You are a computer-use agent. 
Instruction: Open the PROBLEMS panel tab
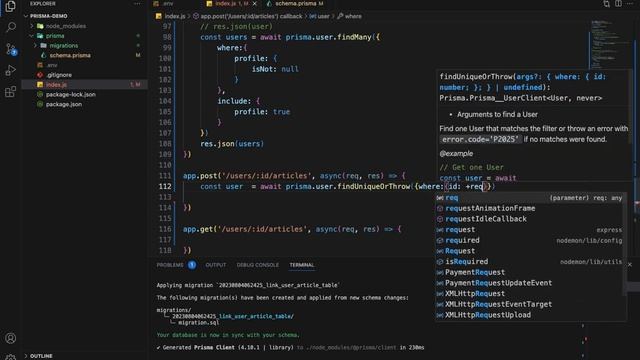170,265
